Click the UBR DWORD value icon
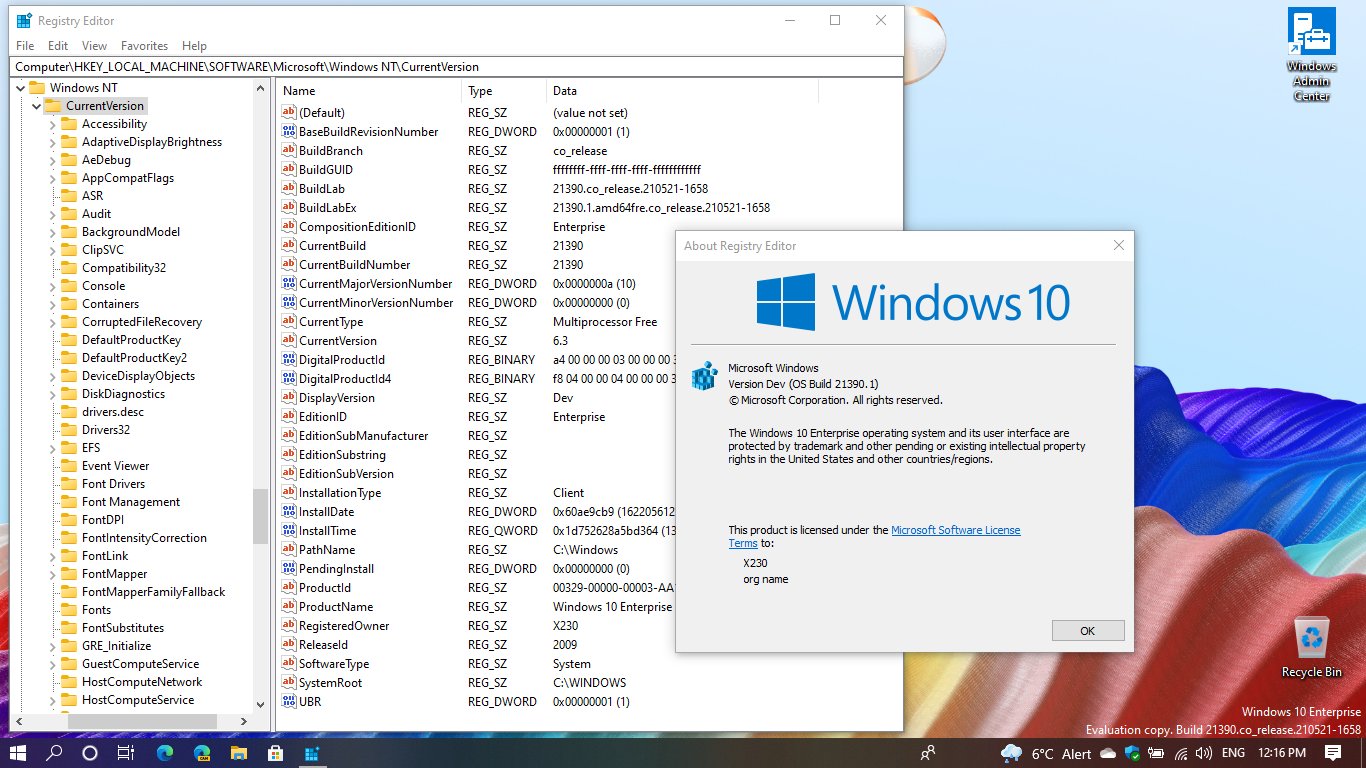This screenshot has width=1366, height=768. pos(289,702)
